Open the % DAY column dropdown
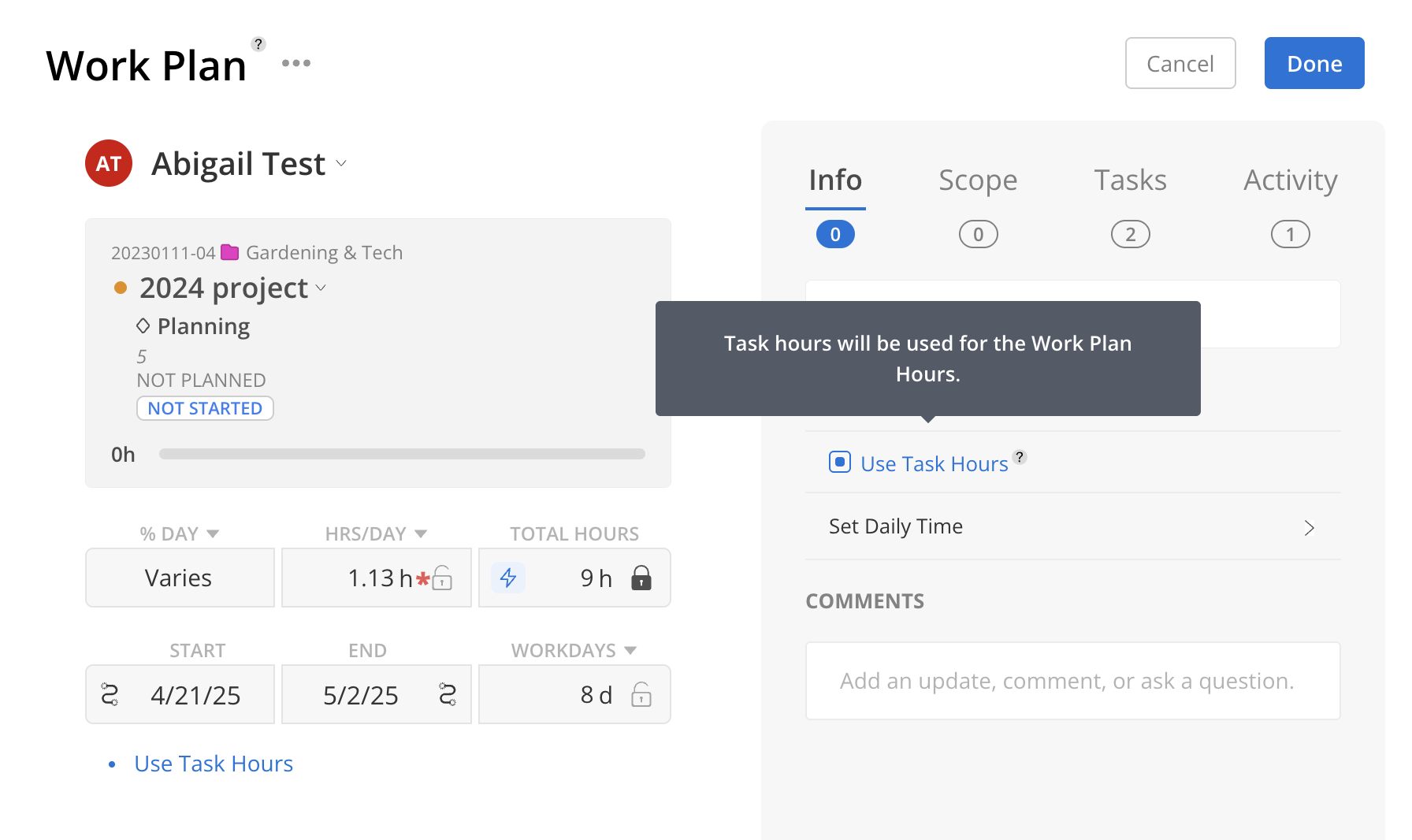The image size is (1412, 840). click(212, 534)
